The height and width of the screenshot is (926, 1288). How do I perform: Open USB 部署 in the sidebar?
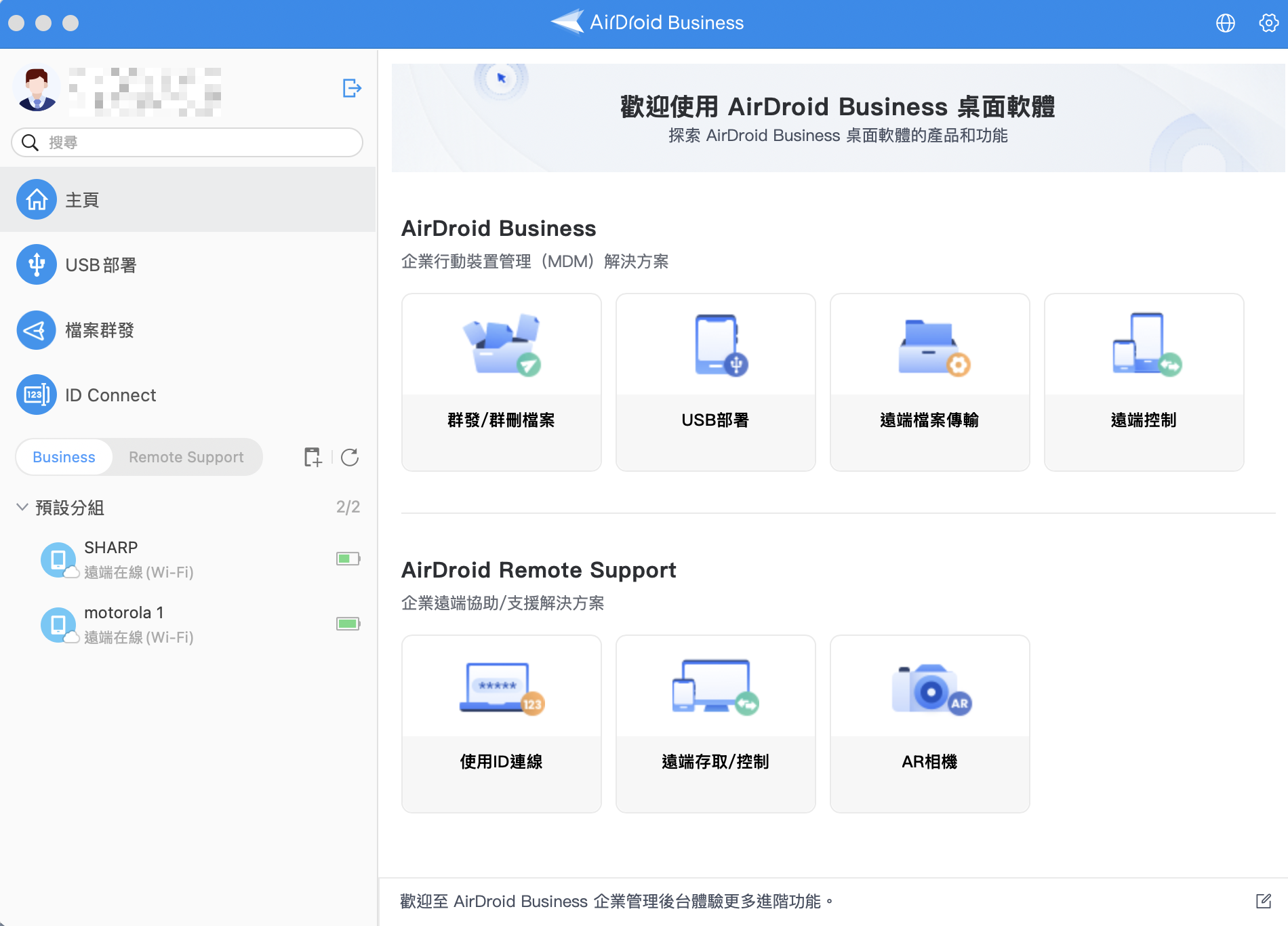pos(188,264)
